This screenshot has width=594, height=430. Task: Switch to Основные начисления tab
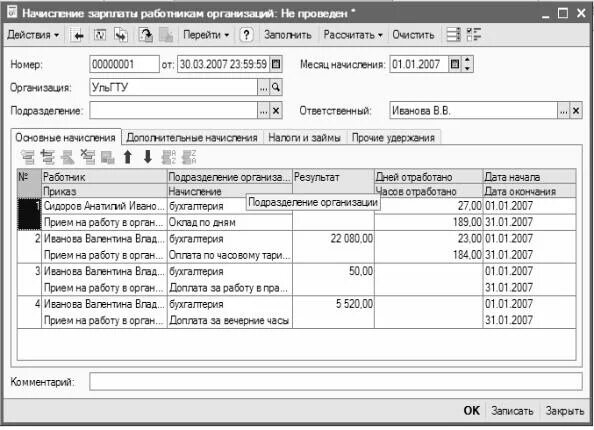pos(65,138)
